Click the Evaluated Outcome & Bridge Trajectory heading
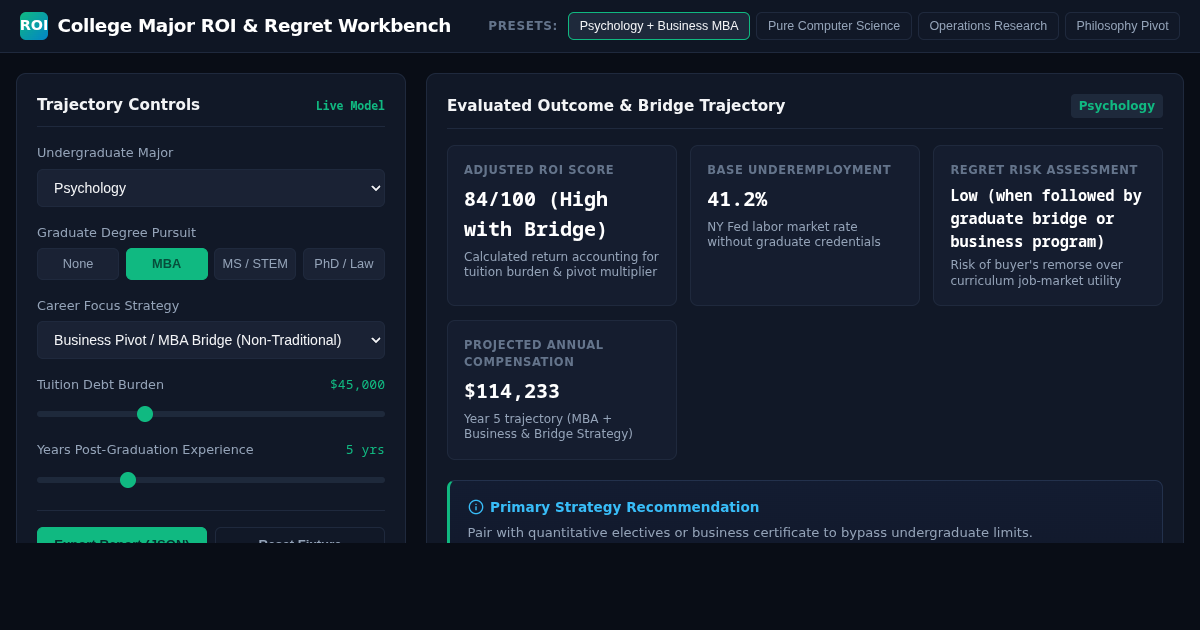The height and width of the screenshot is (630, 1200). pyautogui.click(x=616, y=106)
